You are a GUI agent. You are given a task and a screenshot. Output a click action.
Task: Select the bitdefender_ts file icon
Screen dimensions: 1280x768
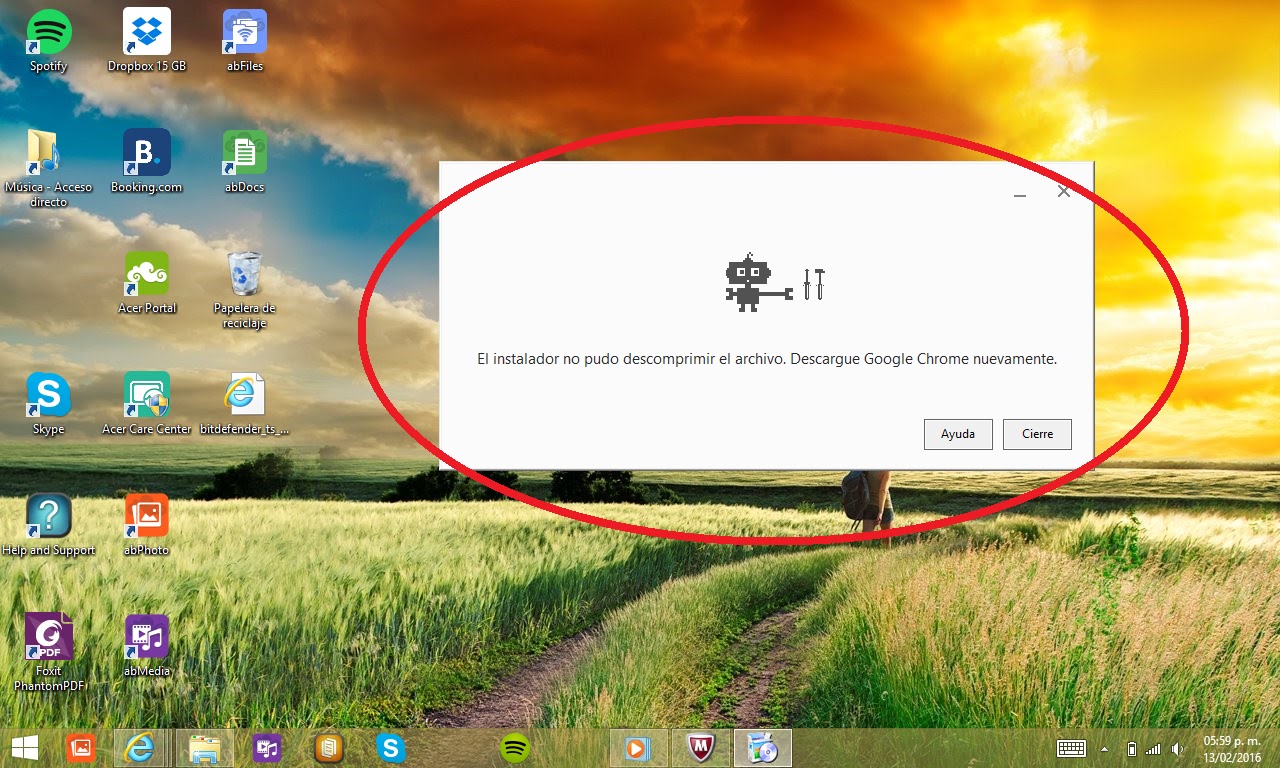pos(245,404)
